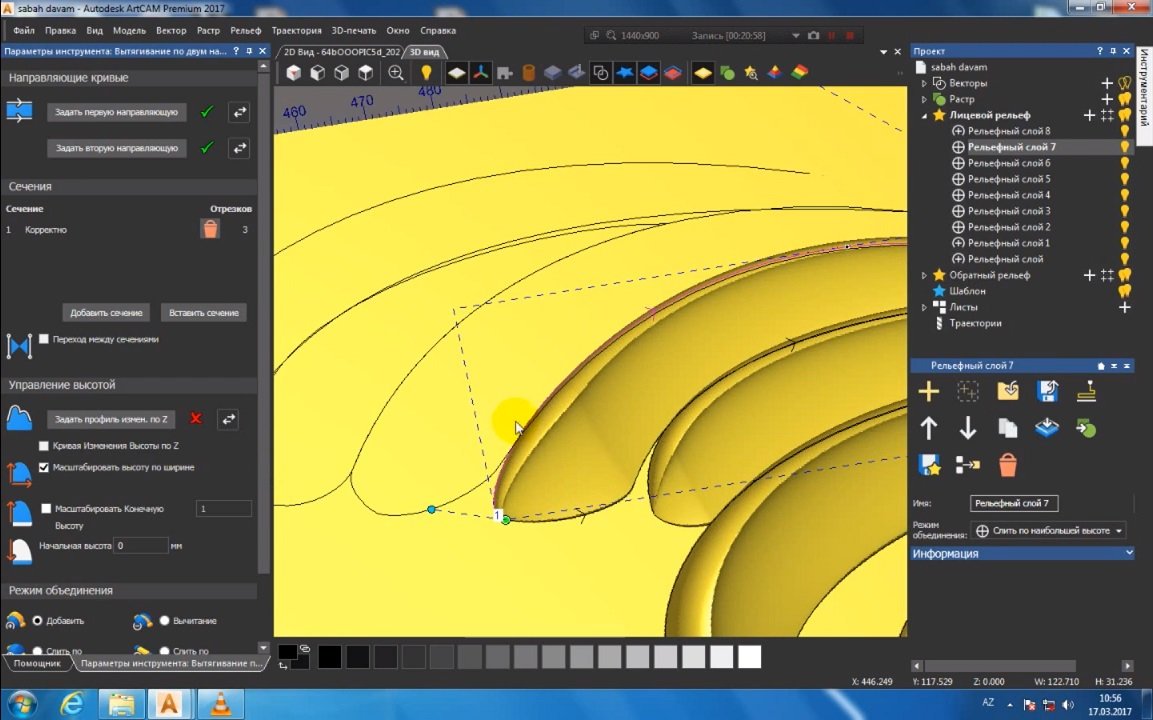Open the 'Рельеф' menu
This screenshot has width=1153, height=720.
(245, 31)
